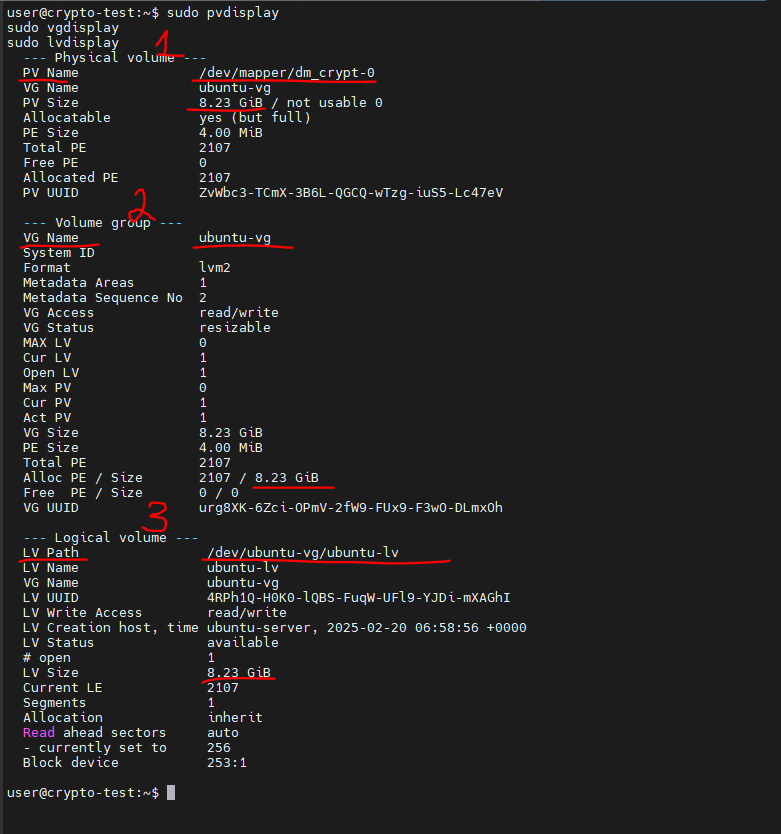Click the 'yes (but full)' Allocatable value

click(255, 117)
